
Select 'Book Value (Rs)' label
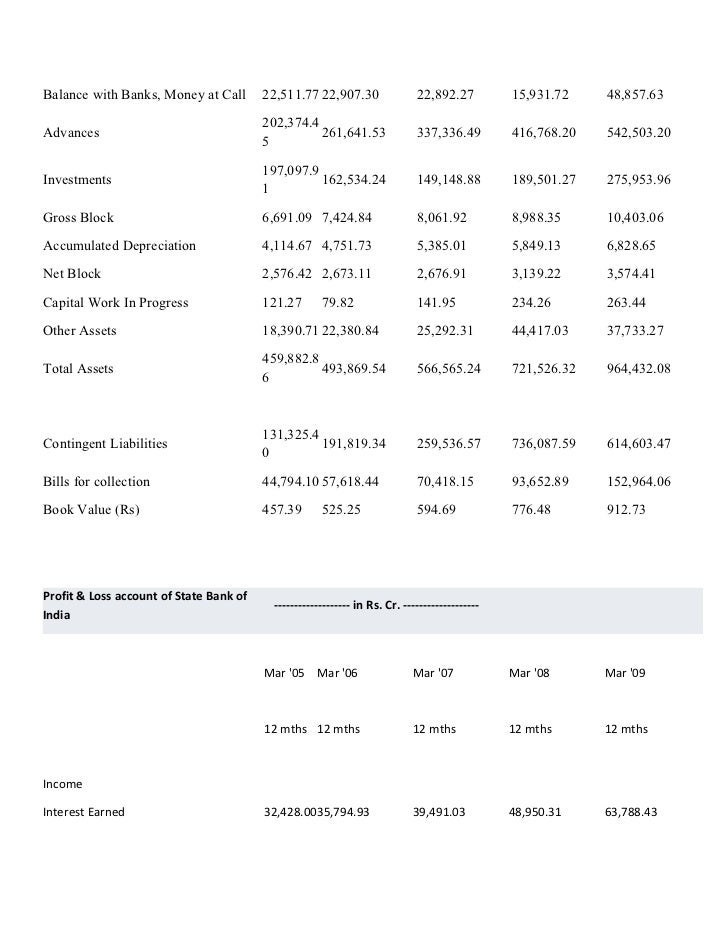click(x=91, y=509)
